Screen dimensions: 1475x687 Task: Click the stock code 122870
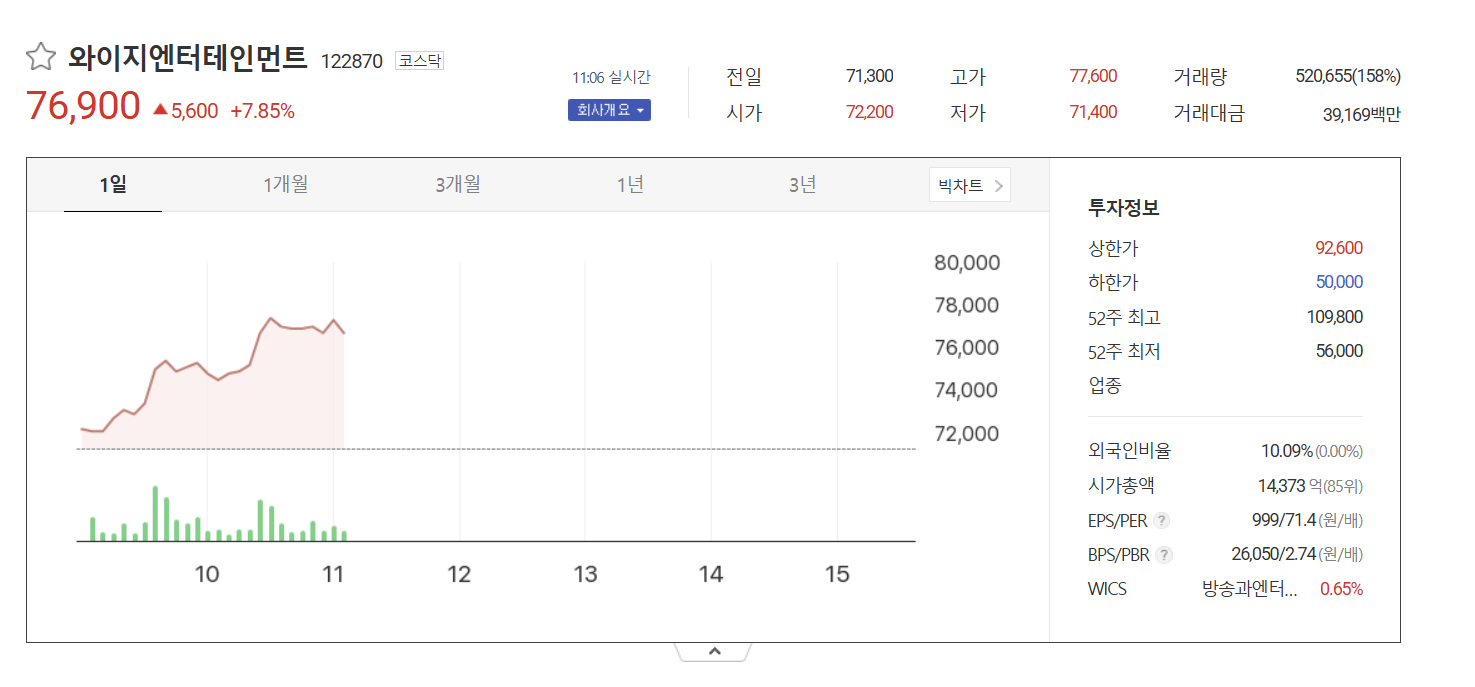click(351, 61)
